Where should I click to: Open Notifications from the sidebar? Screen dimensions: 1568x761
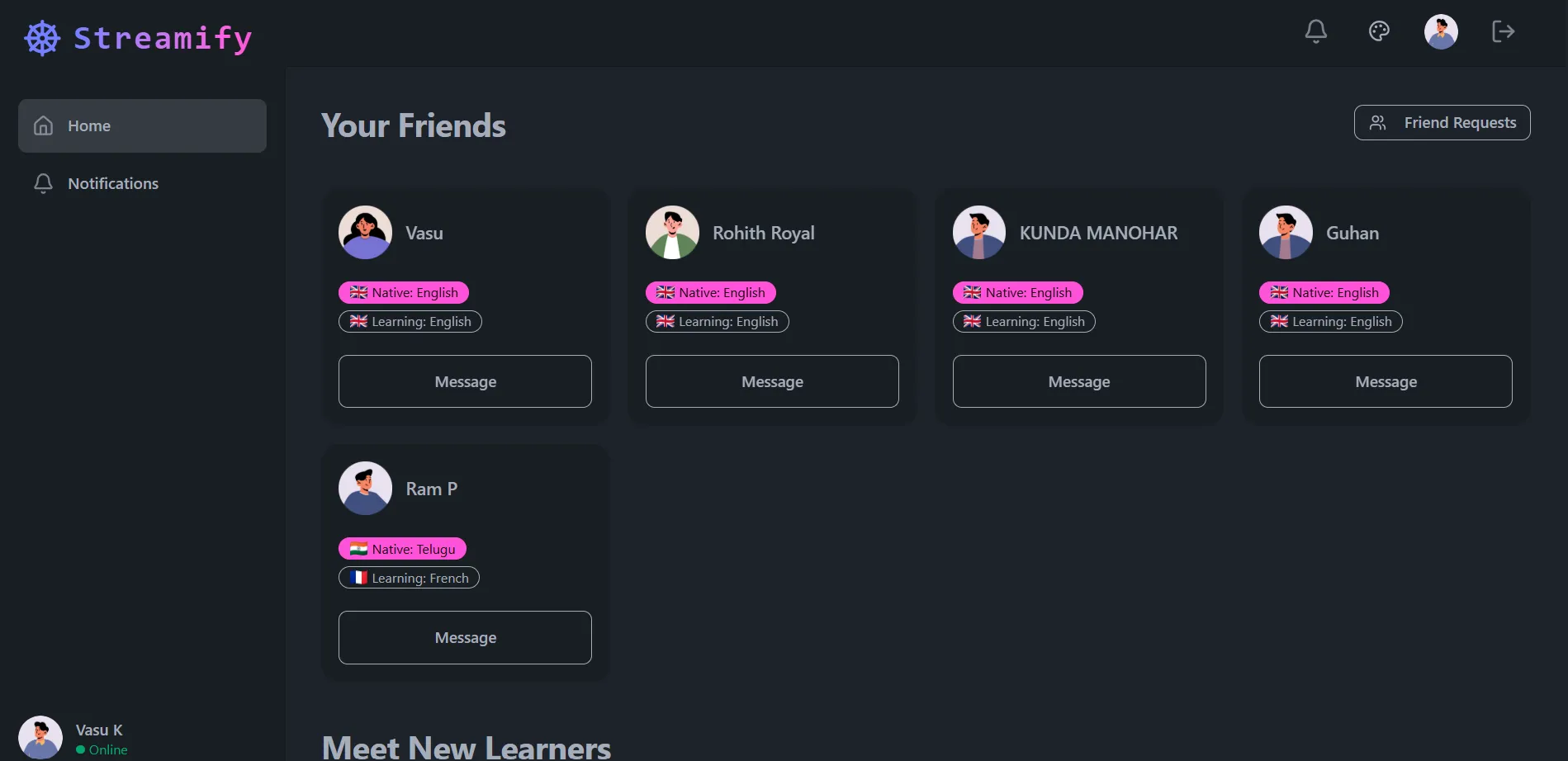[x=112, y=183]
